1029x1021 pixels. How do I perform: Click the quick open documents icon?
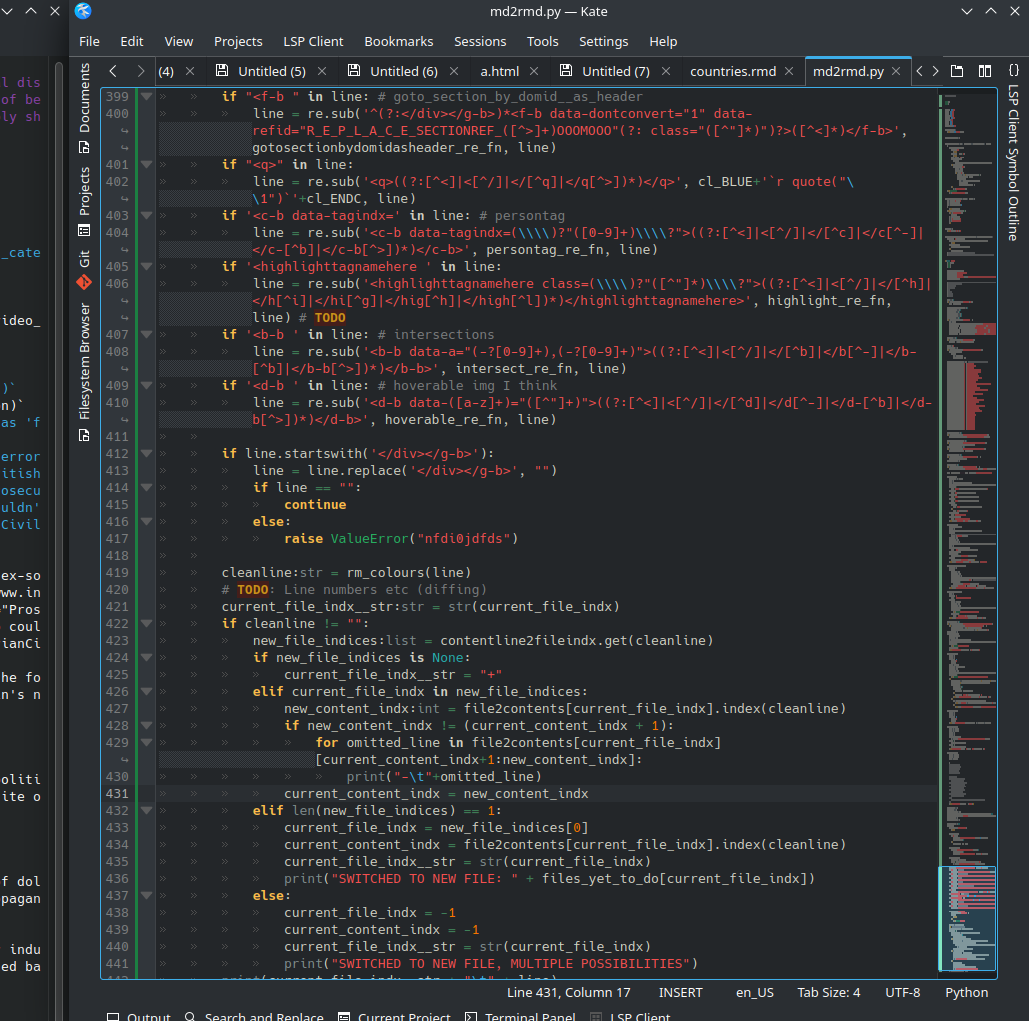(x=957, y=71)
